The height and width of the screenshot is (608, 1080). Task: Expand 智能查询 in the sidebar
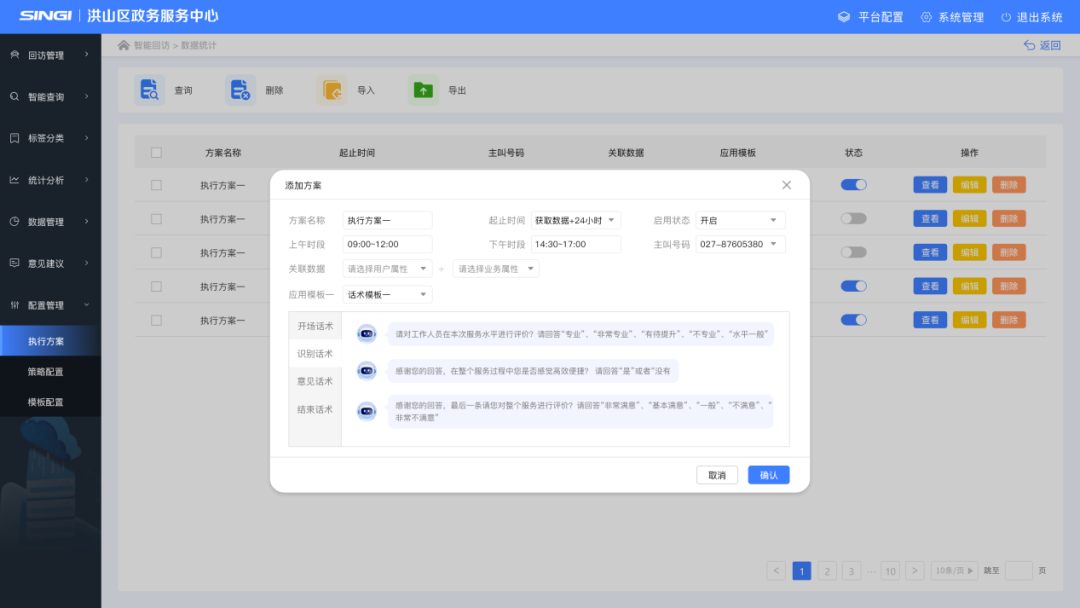50,97
